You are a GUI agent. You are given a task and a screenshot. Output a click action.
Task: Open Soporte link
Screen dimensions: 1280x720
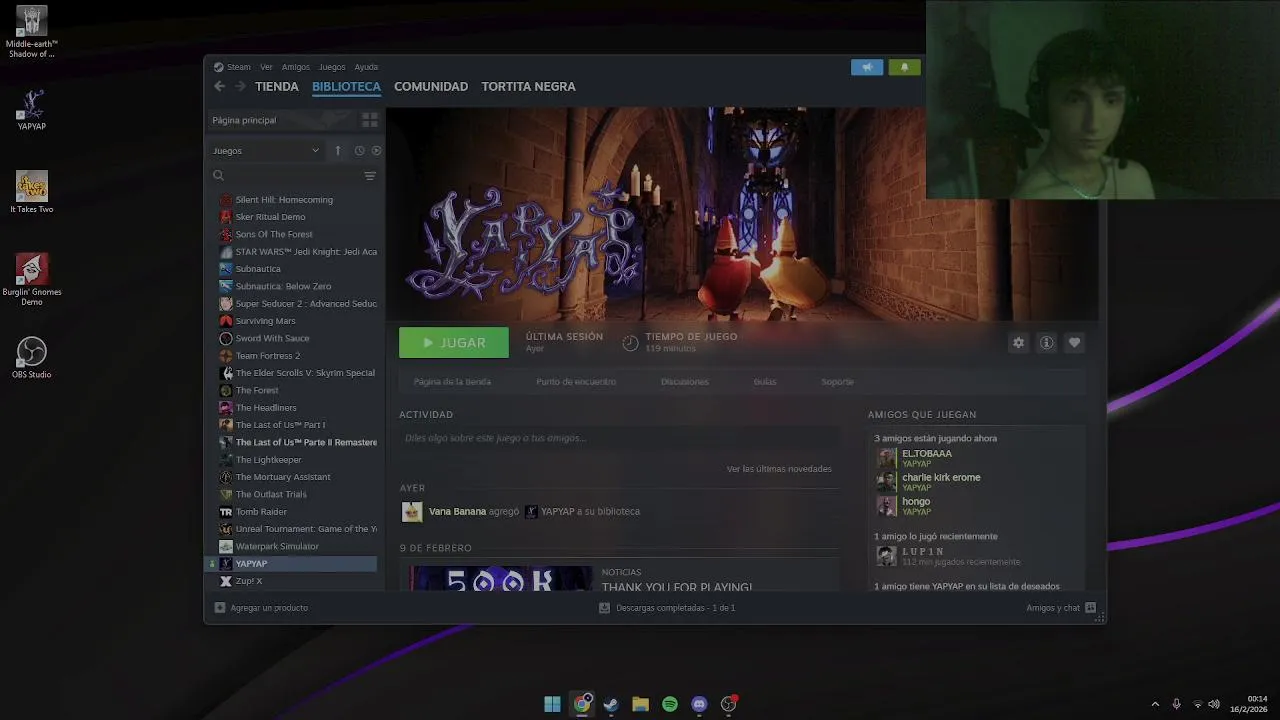[838, 382]
